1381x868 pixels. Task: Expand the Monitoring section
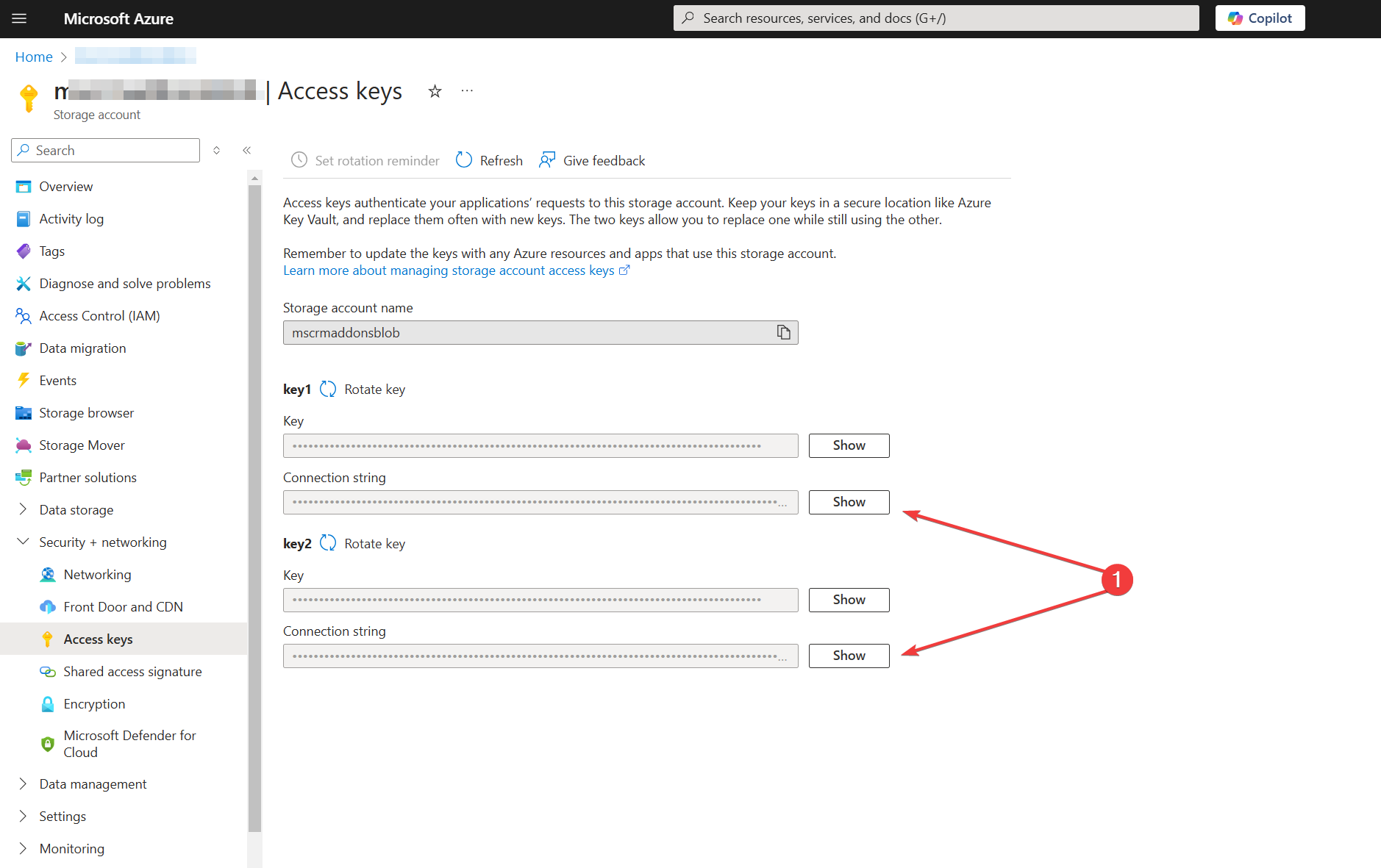click(23, 848)
